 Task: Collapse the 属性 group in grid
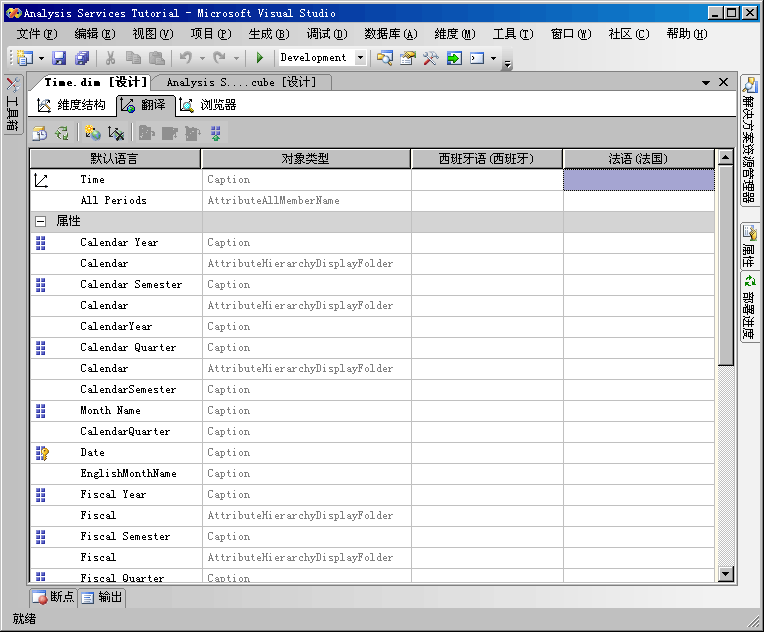40,221
